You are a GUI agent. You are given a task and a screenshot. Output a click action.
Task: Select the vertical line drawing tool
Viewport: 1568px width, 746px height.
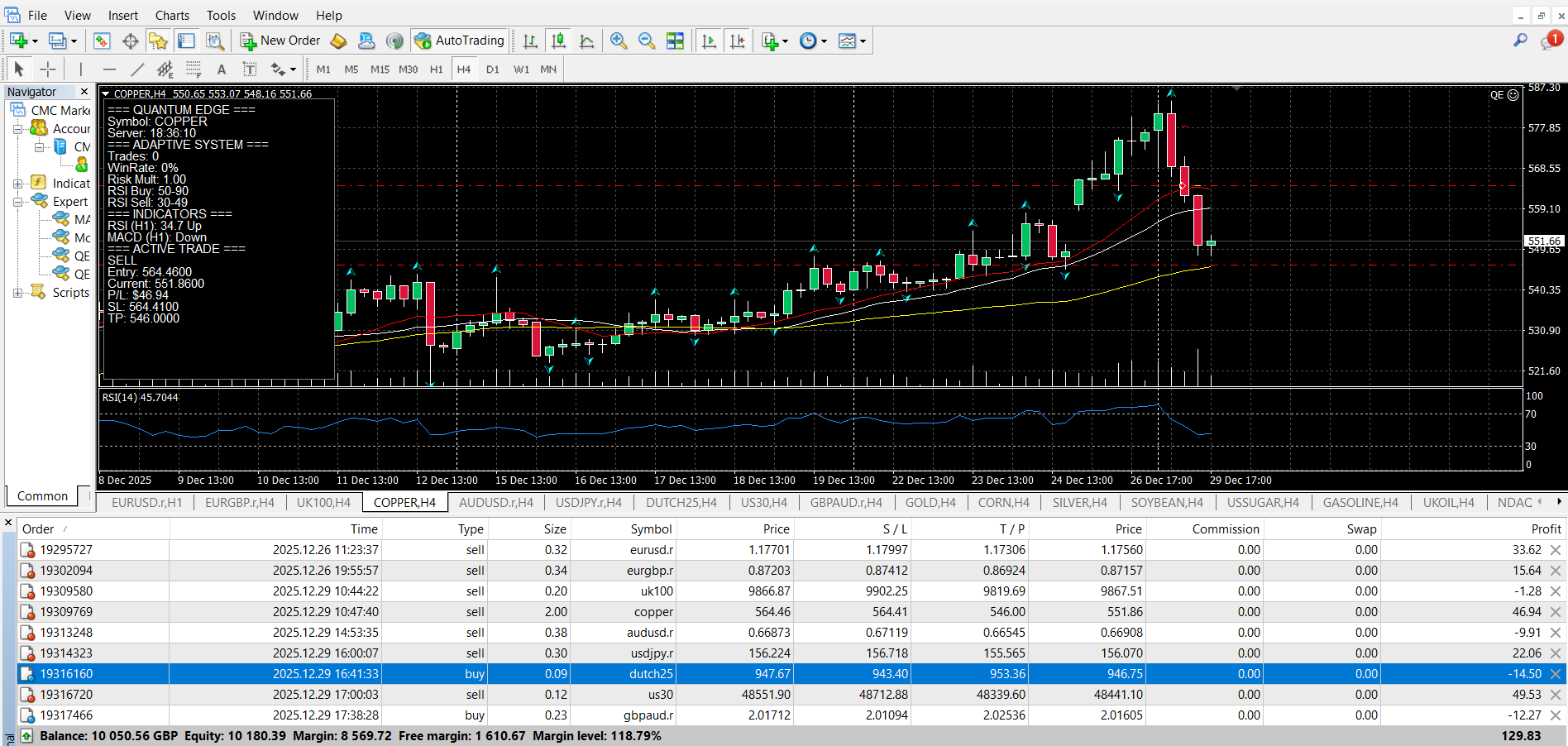click(x=80, y=69)
